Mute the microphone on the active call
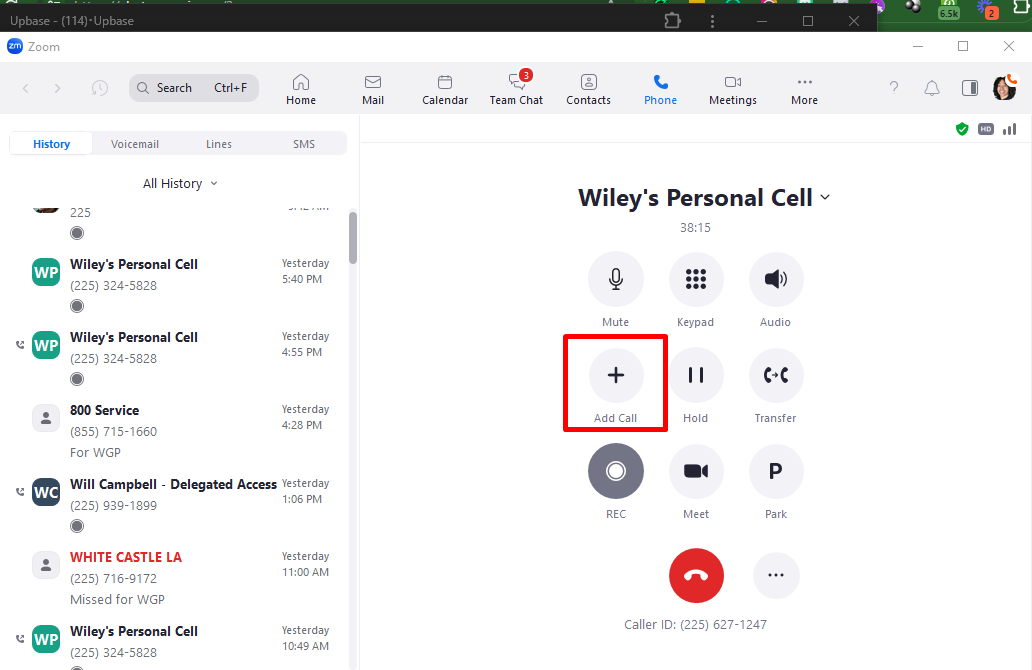 pos(615,279)
